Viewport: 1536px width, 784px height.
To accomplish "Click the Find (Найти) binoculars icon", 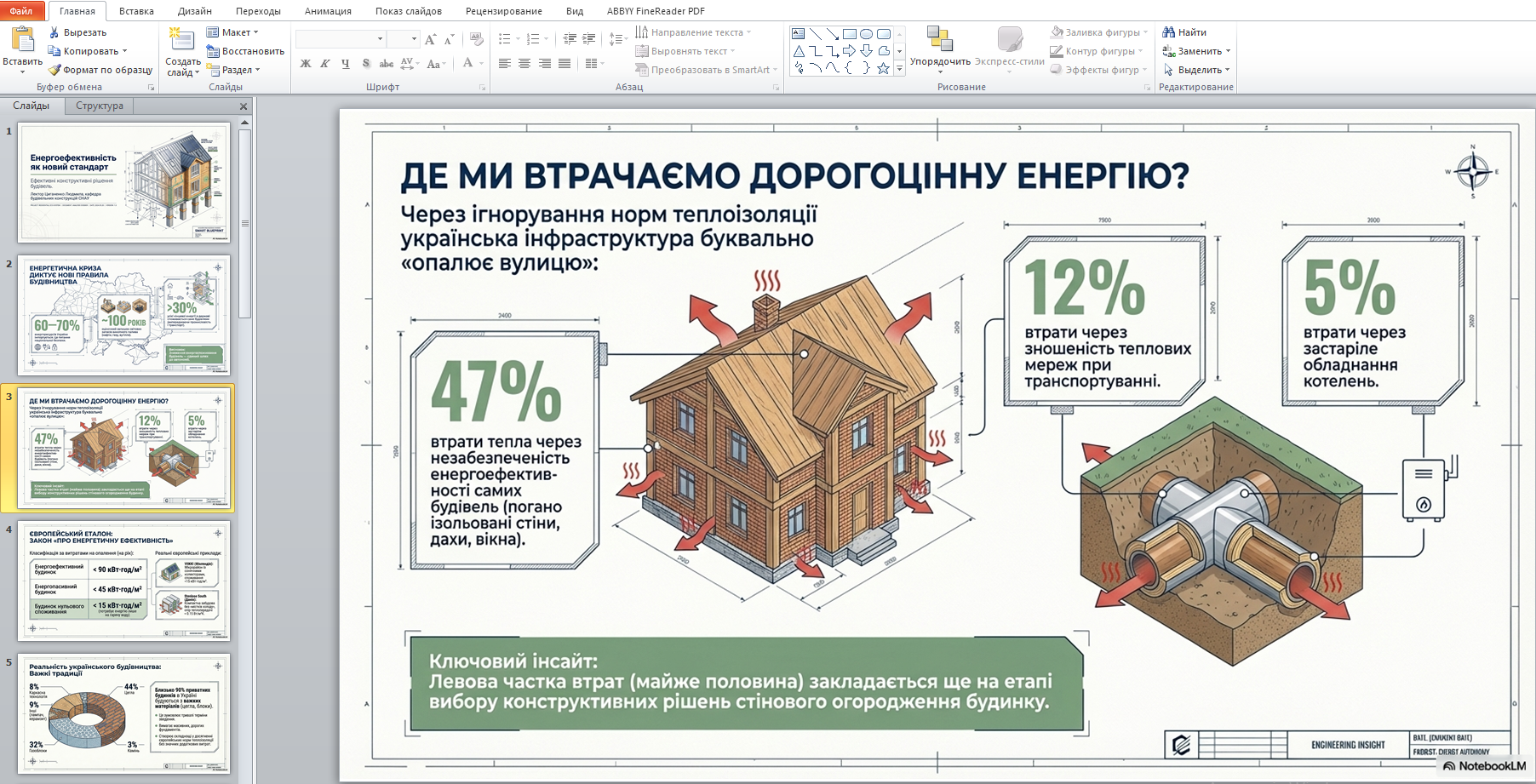I will (x=1169, y=32).
